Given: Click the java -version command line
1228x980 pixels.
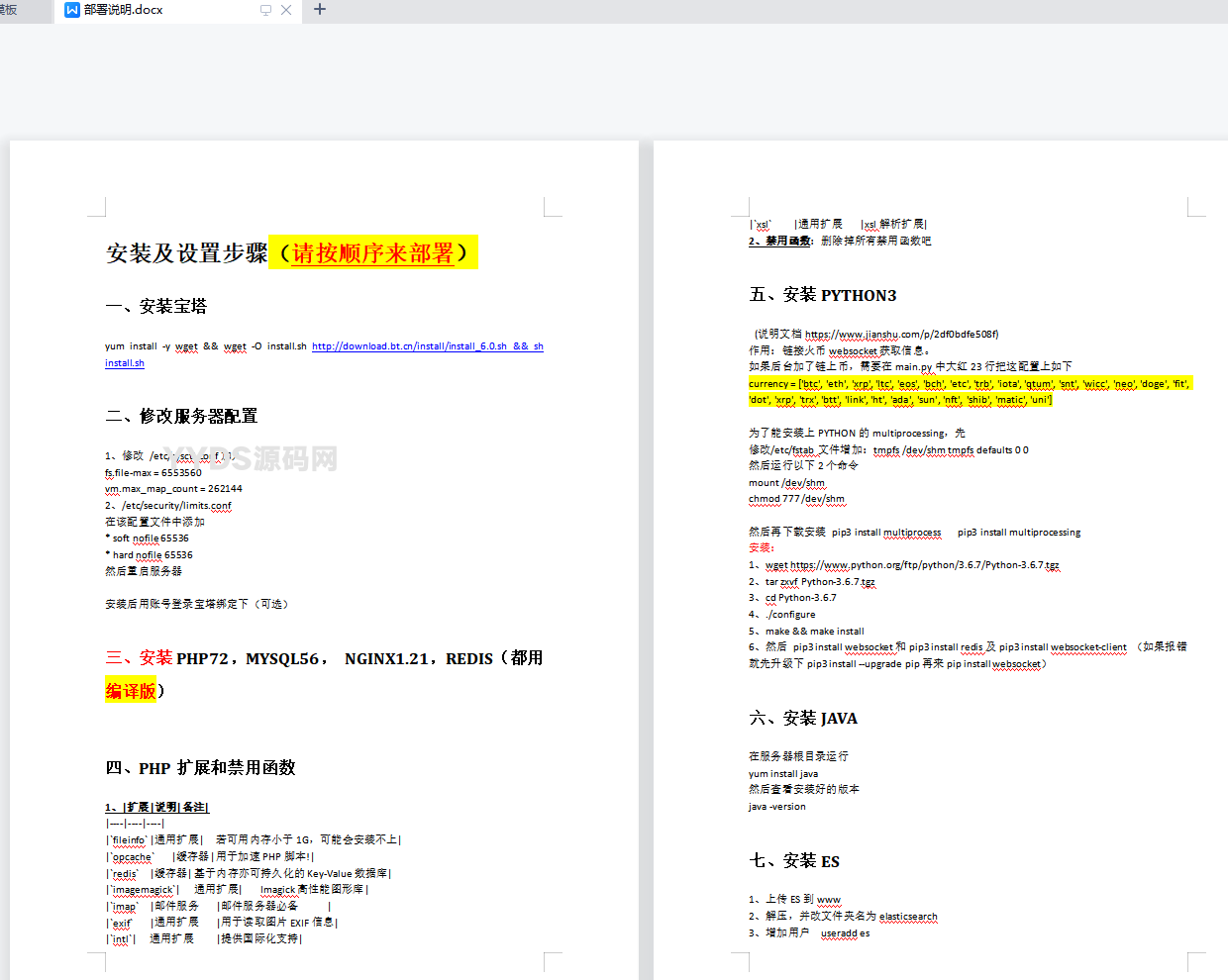Looking at the screenshot, I should [777, 807].
